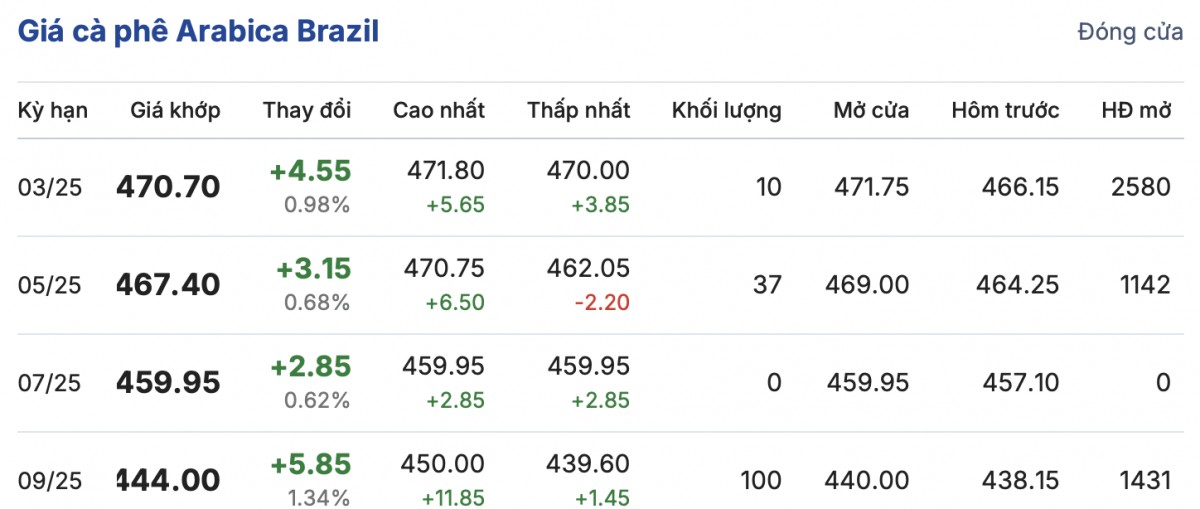Click the 'Giá khớp' column header
The width and height of the screenshot is (1200, 509).
click(175, 110)
